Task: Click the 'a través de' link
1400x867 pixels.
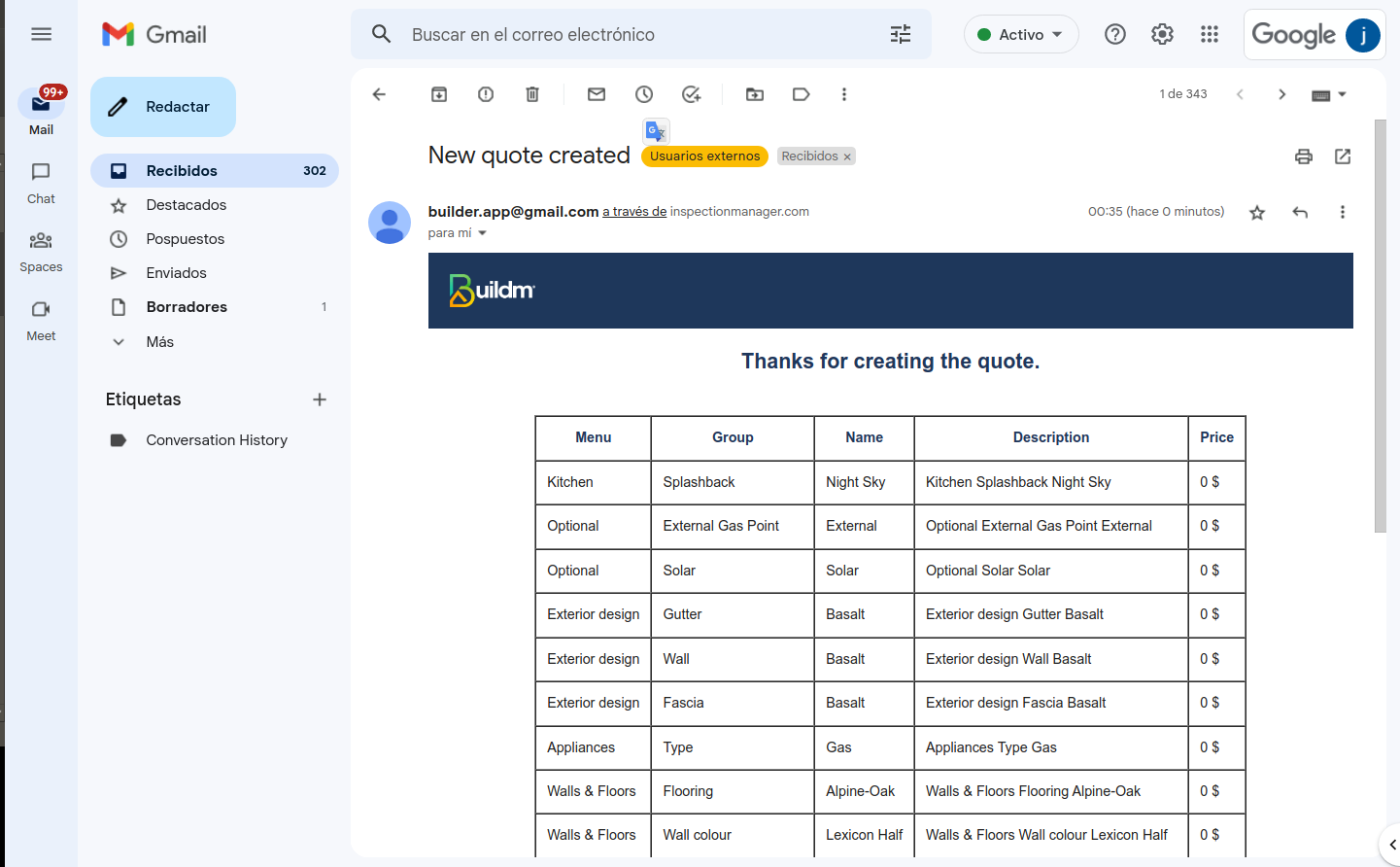Action: pos(634,212)
